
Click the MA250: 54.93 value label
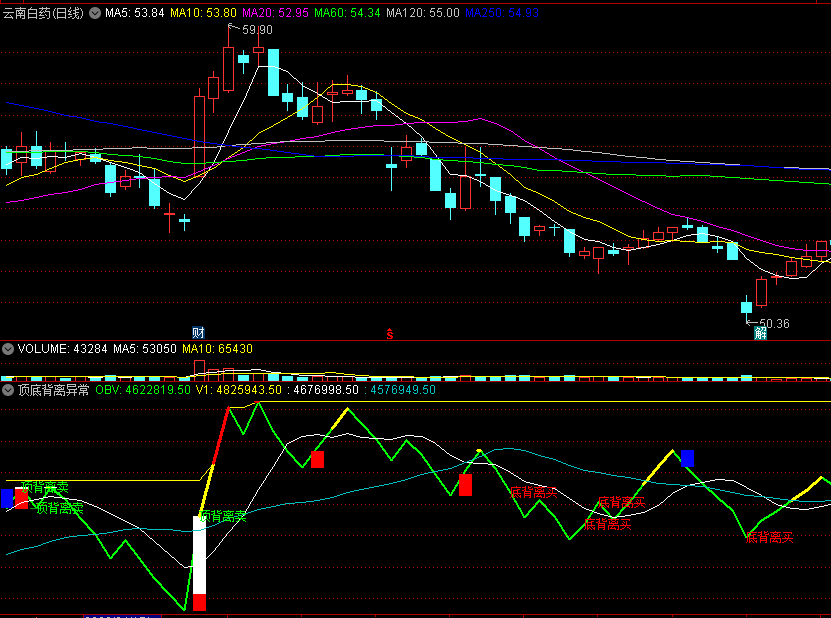tap(502, 13)
